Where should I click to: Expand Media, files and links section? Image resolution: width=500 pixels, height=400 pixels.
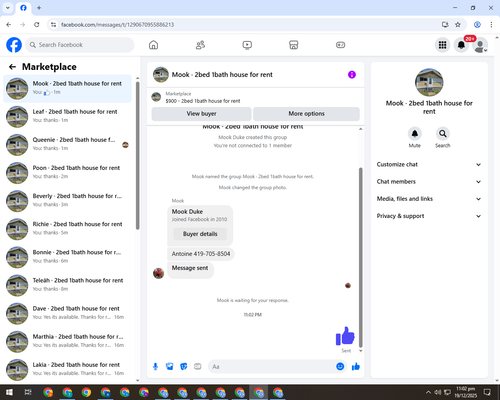coord(429,199)
